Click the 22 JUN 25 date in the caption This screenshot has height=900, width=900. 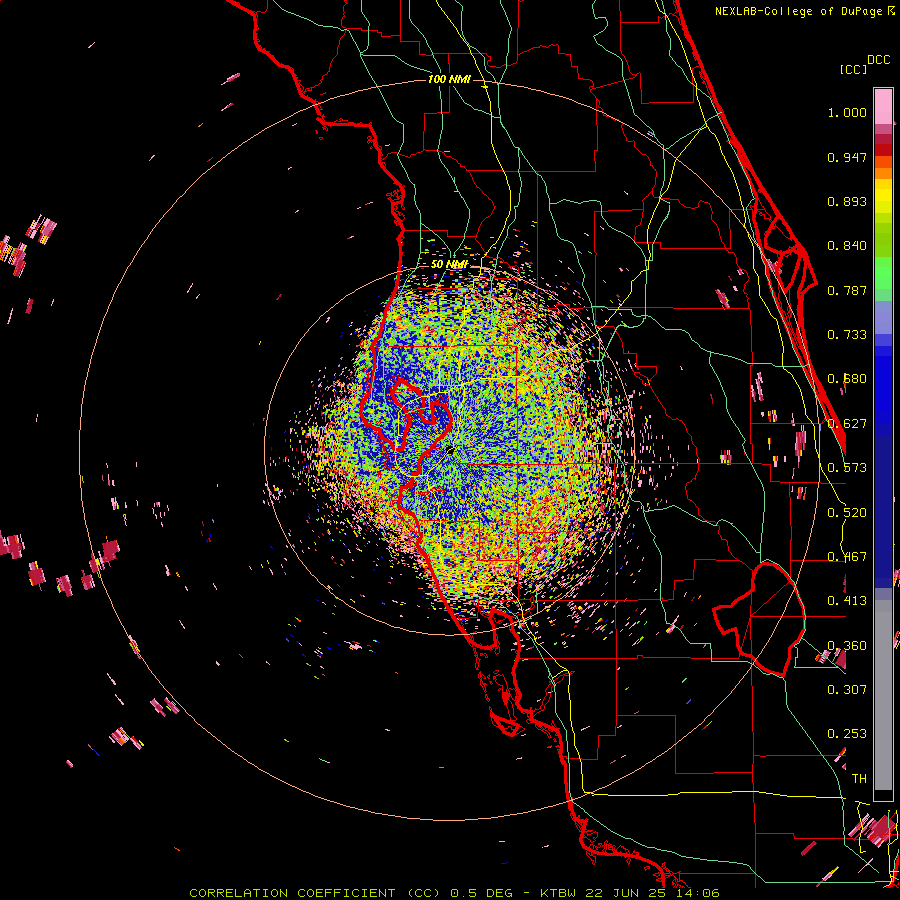tap(624, 893)
